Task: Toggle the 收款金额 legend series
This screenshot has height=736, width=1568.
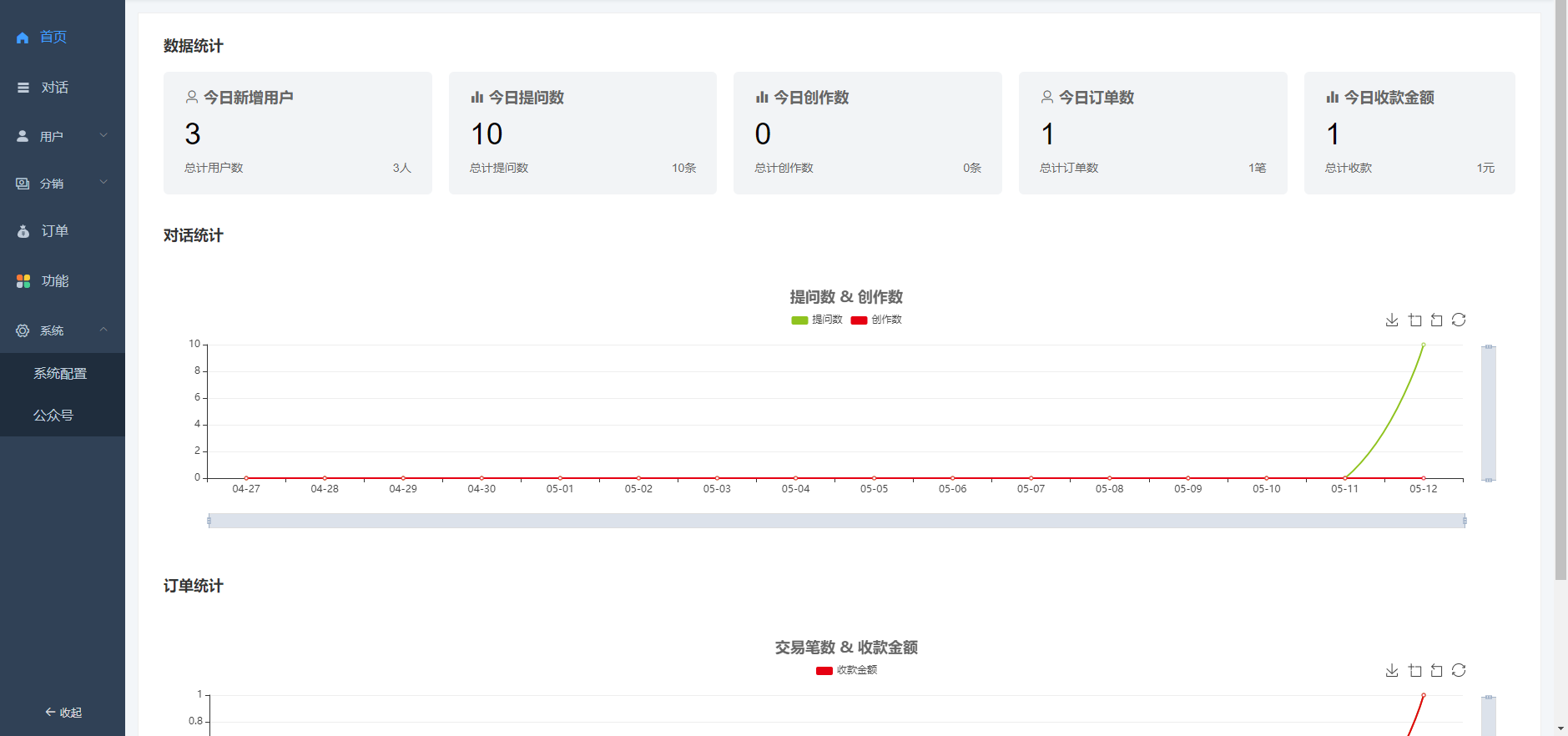Action: click(x=846, y=670)
